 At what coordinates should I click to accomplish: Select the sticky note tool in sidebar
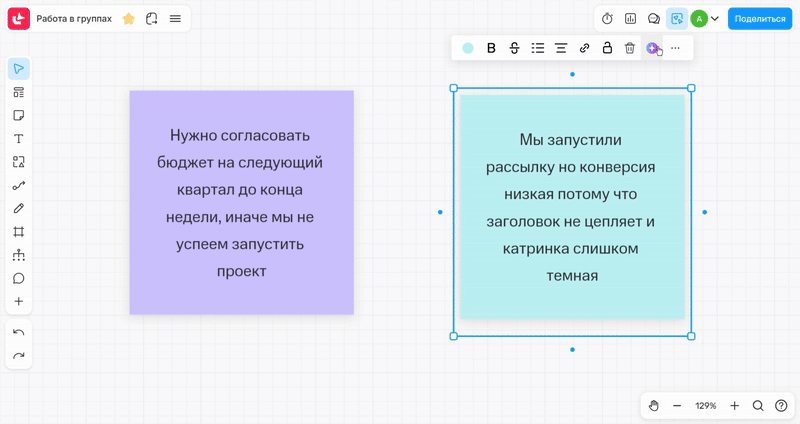pos(18,115)
